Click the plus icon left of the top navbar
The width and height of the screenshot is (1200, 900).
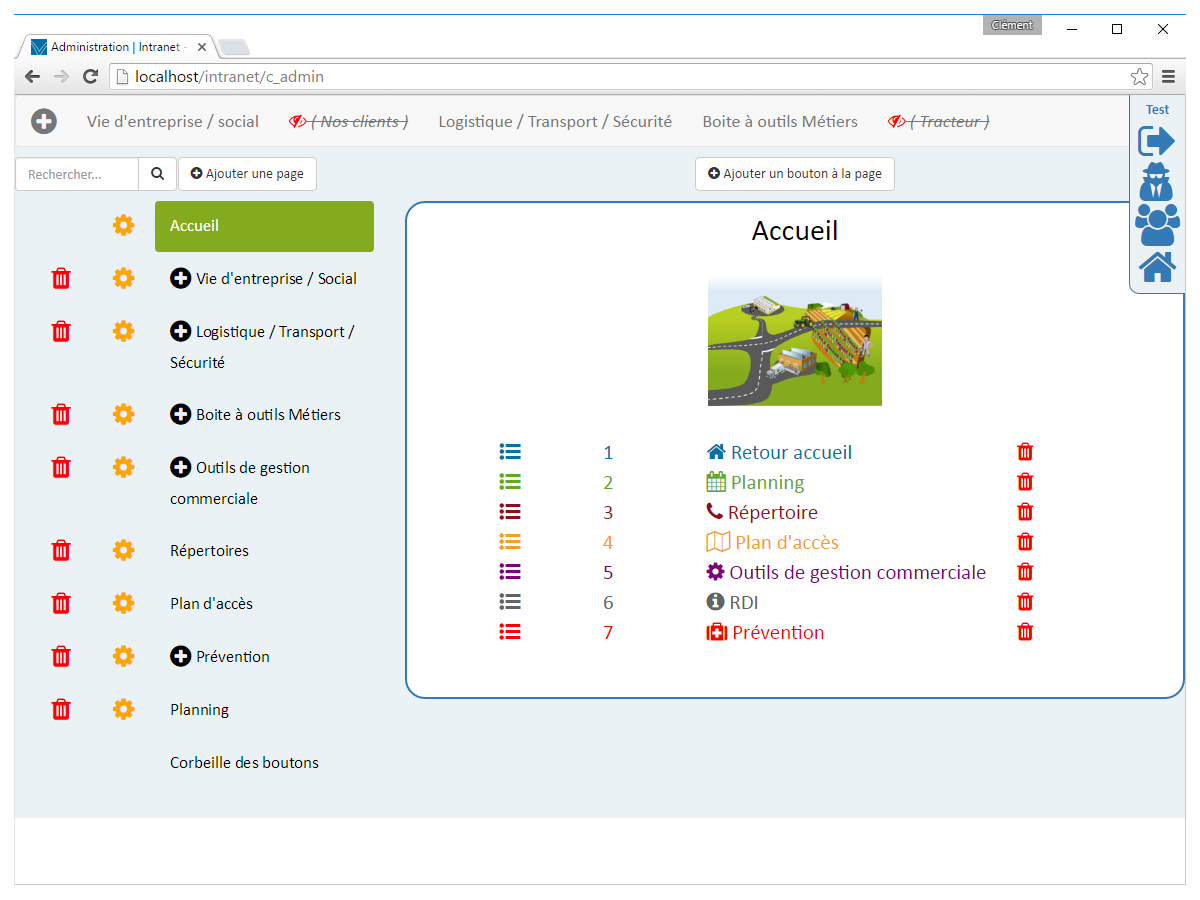tap(43, 121)
